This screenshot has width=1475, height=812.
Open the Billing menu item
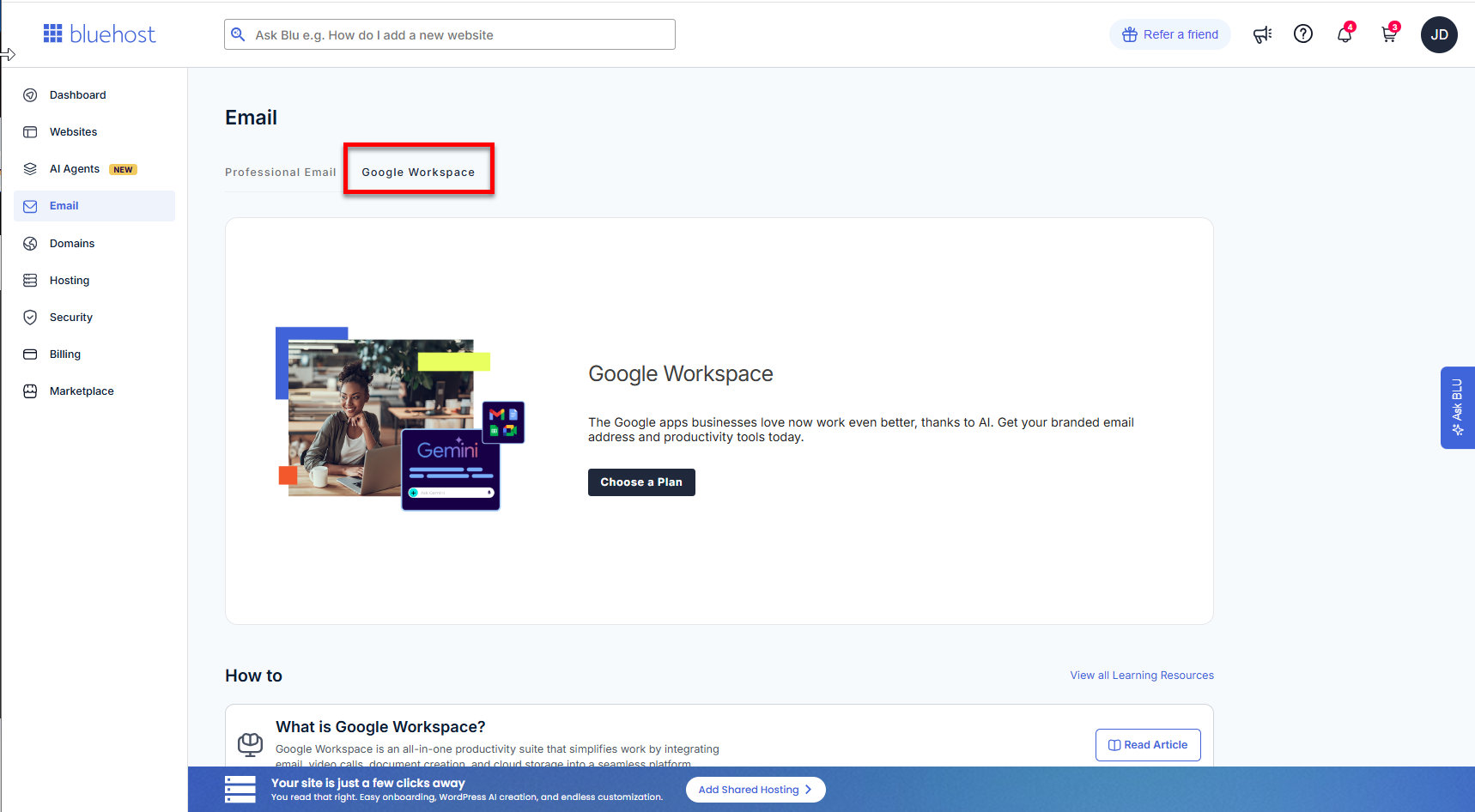point(94,354)
